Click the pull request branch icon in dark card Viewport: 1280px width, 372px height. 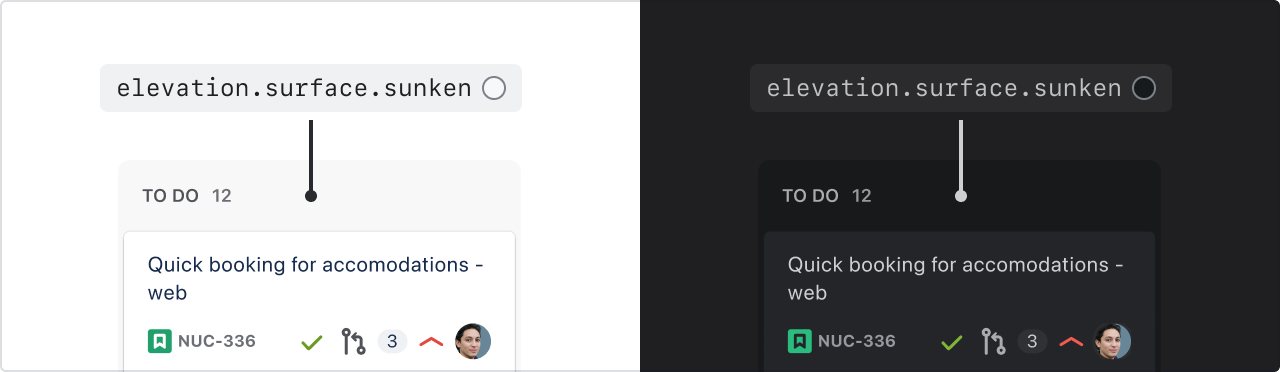993,342
